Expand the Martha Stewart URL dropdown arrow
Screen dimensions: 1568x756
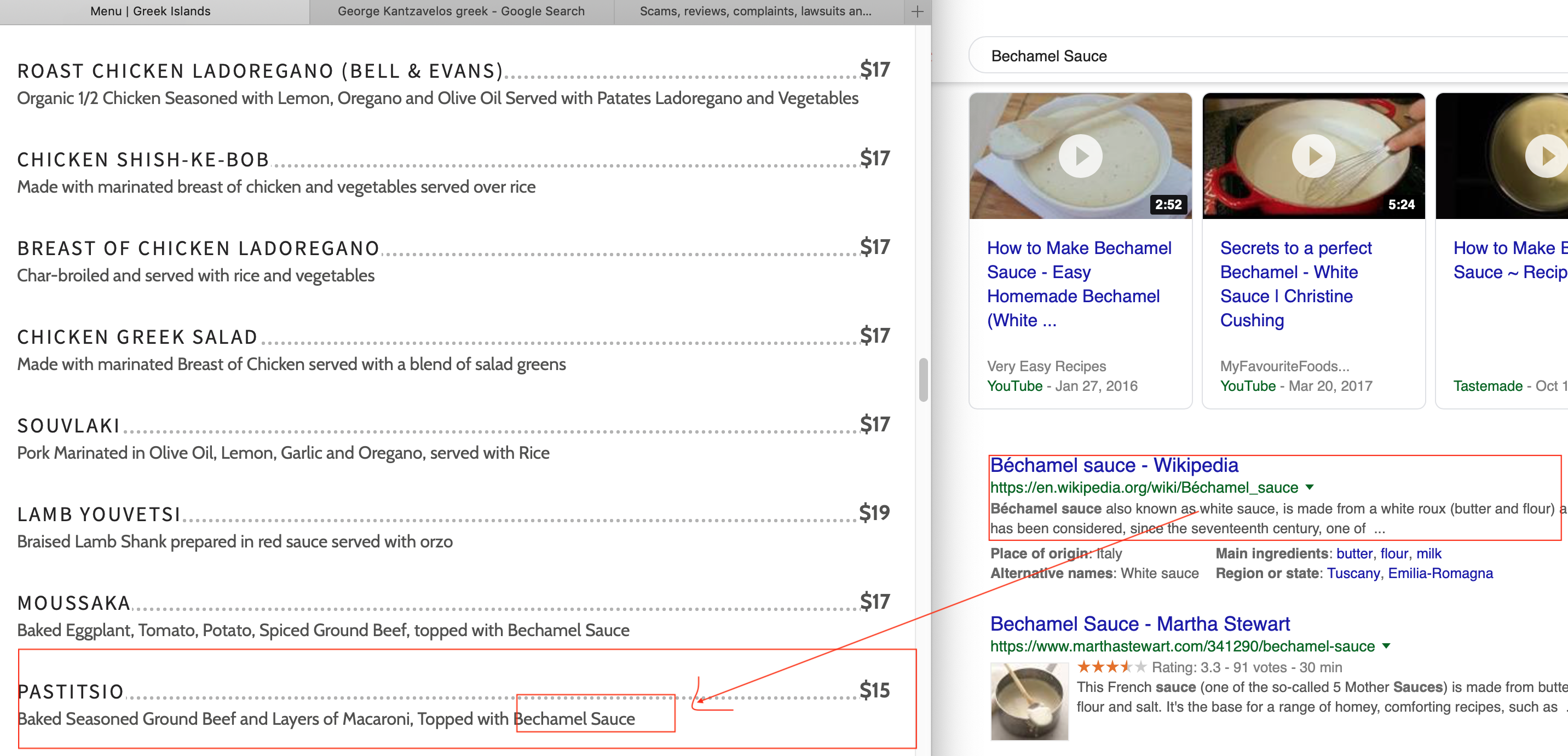tap(1386, 646)
